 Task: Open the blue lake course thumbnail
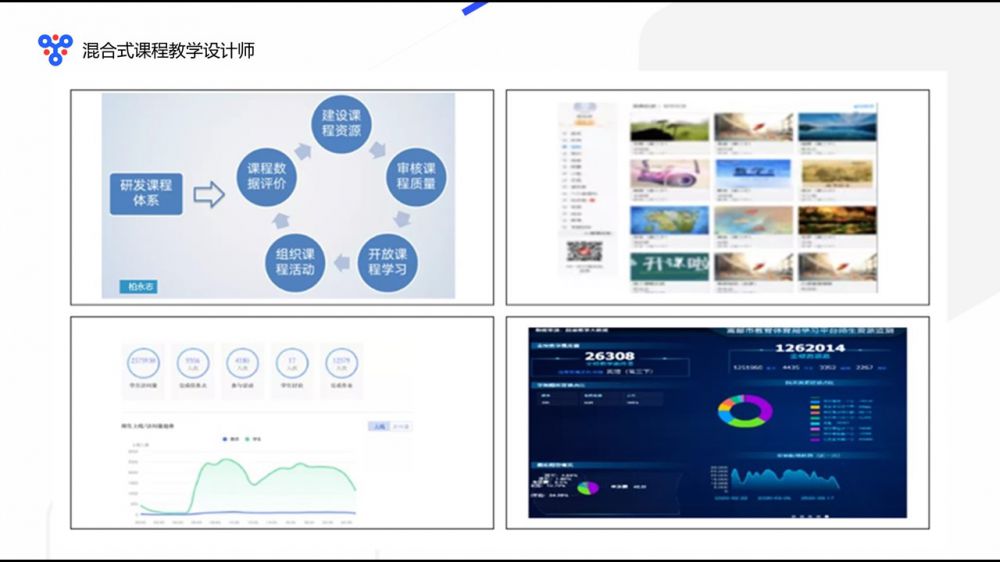pyautogui.click(x=836, y=126)
